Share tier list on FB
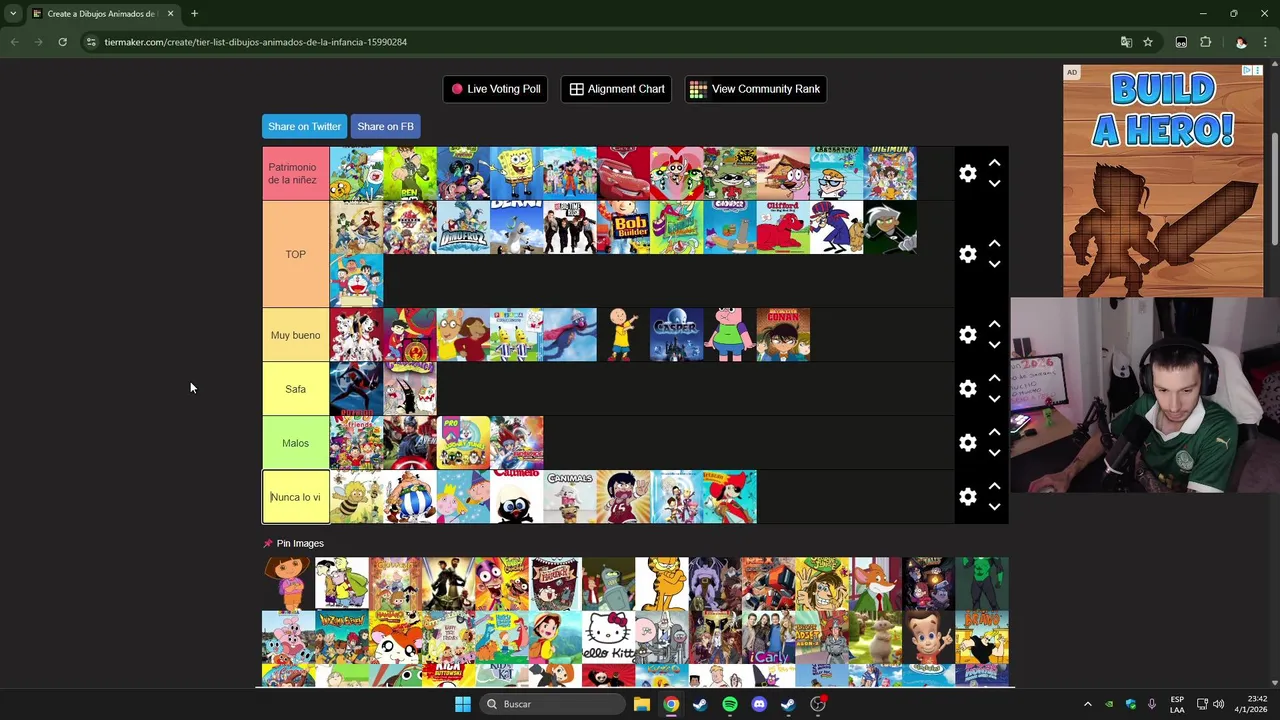Image resolution: width=1280 pixels, height=720 pixels. [385, 126]
